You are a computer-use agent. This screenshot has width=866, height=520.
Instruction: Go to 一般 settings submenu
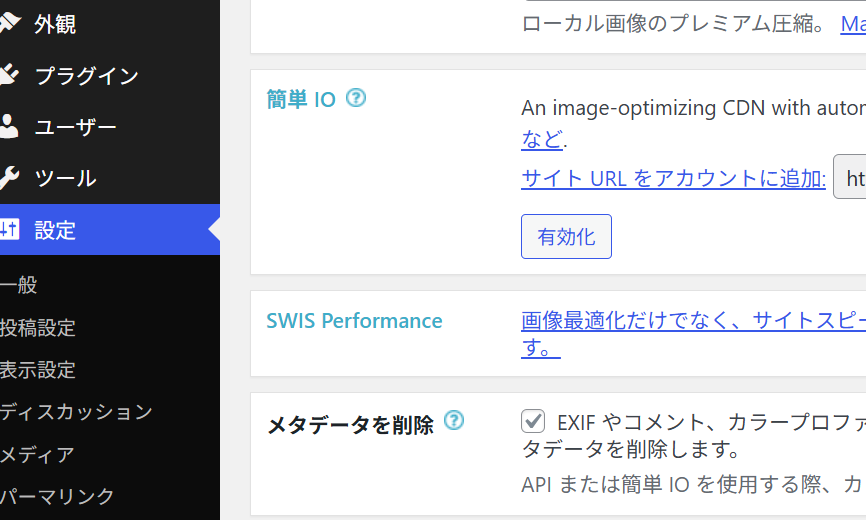19,285
